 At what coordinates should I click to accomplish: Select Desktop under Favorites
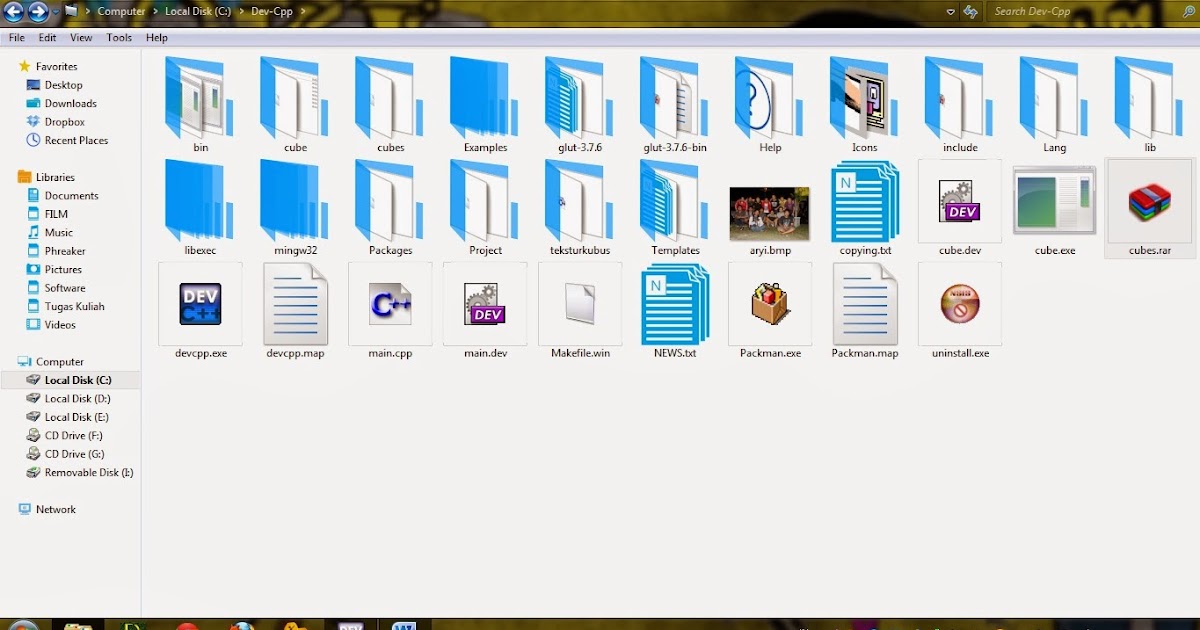tap(64, 85)
